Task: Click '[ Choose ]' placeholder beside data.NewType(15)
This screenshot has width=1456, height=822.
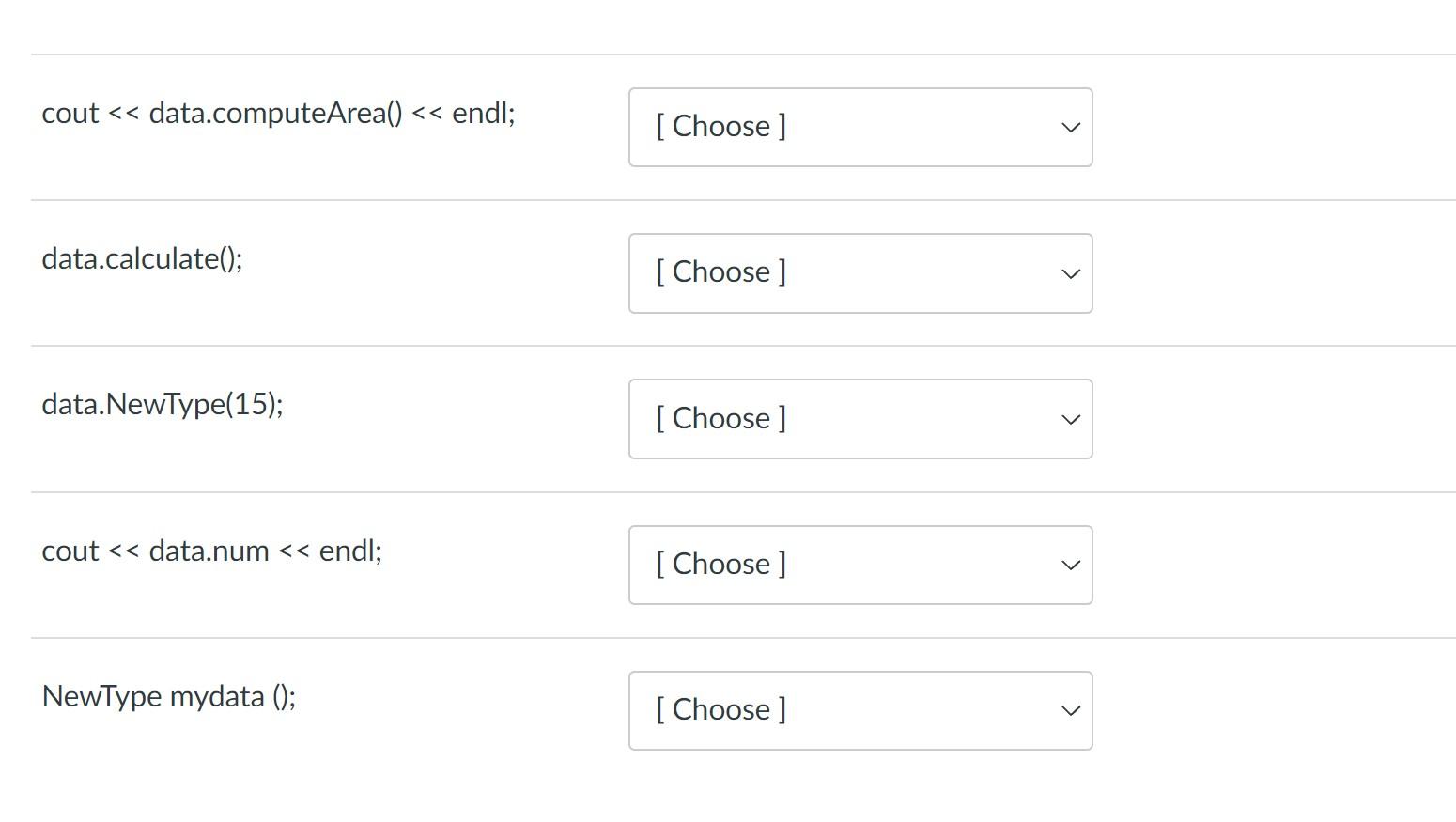Action: coord(721,418)
